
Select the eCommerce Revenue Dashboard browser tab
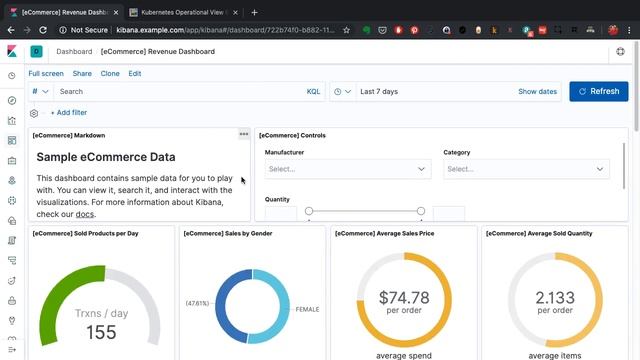pyautogui.click(x=64, y=12)
